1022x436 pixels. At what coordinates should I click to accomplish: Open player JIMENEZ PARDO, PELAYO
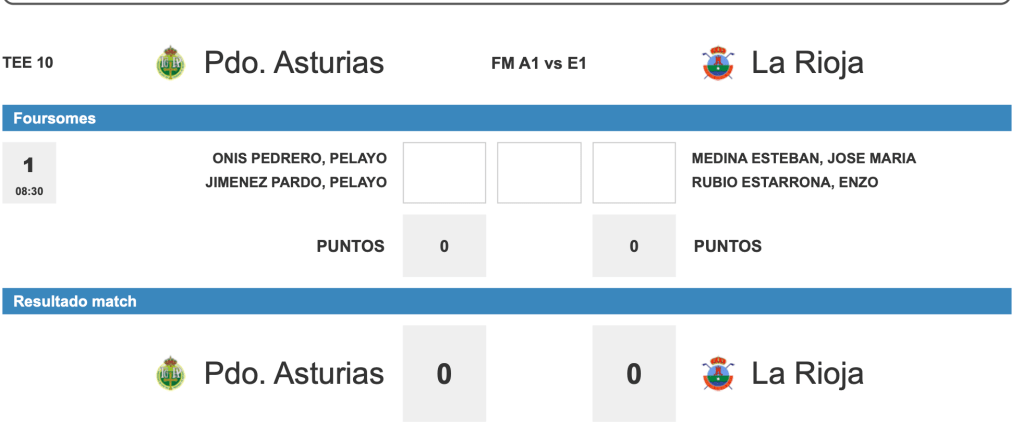point(296,182)
